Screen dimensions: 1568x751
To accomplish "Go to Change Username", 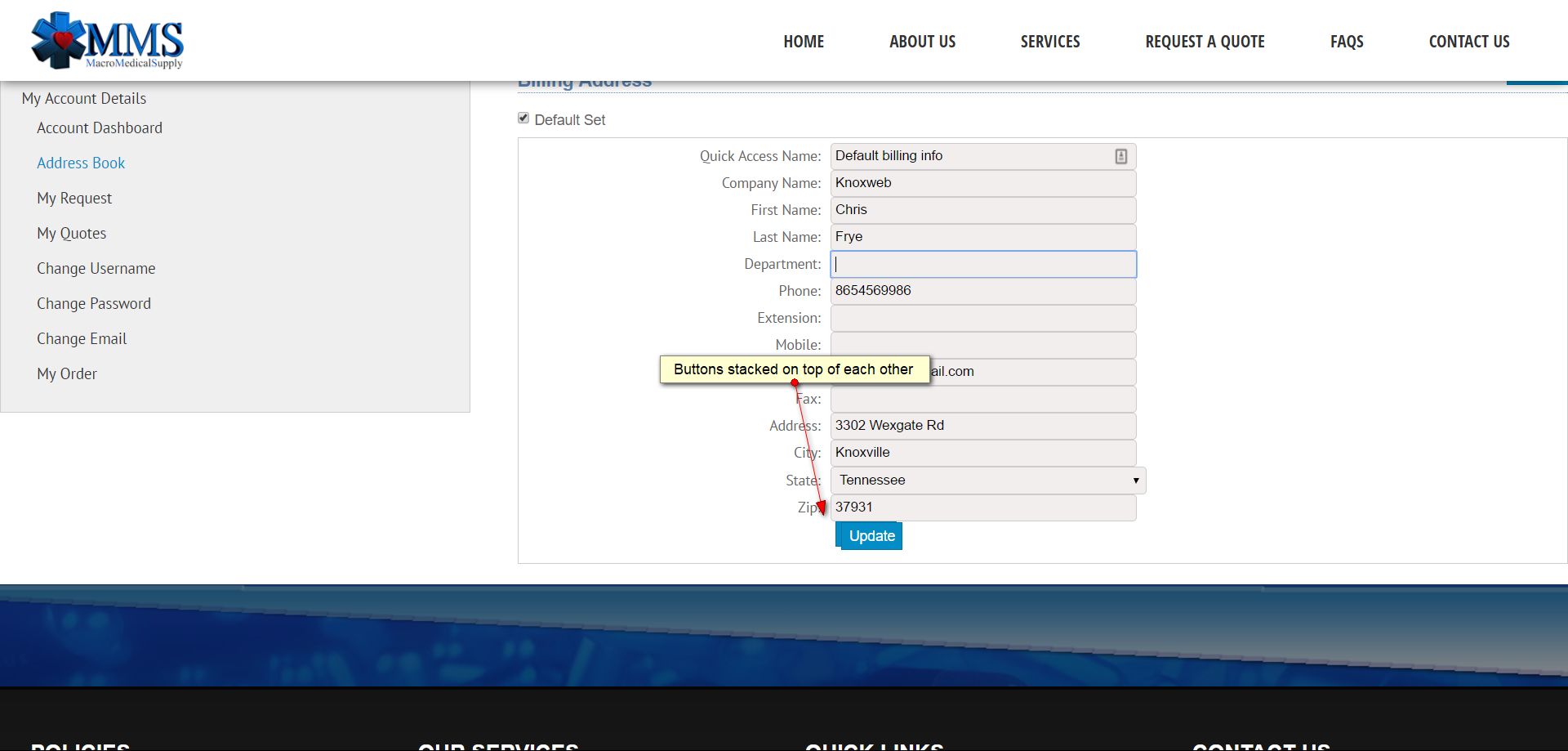I will point(96,269).
